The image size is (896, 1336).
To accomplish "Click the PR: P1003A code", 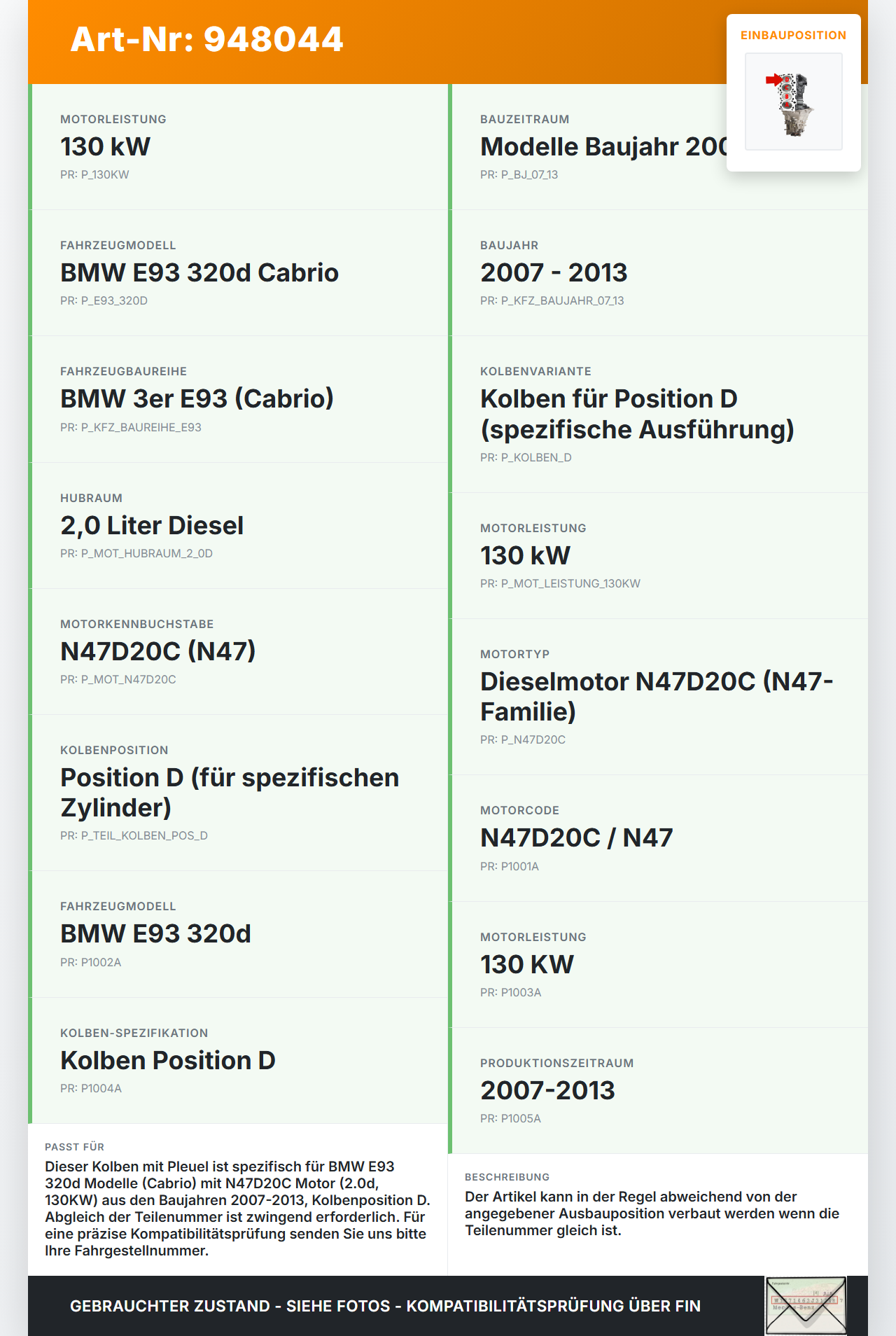I will pos(510,993).
